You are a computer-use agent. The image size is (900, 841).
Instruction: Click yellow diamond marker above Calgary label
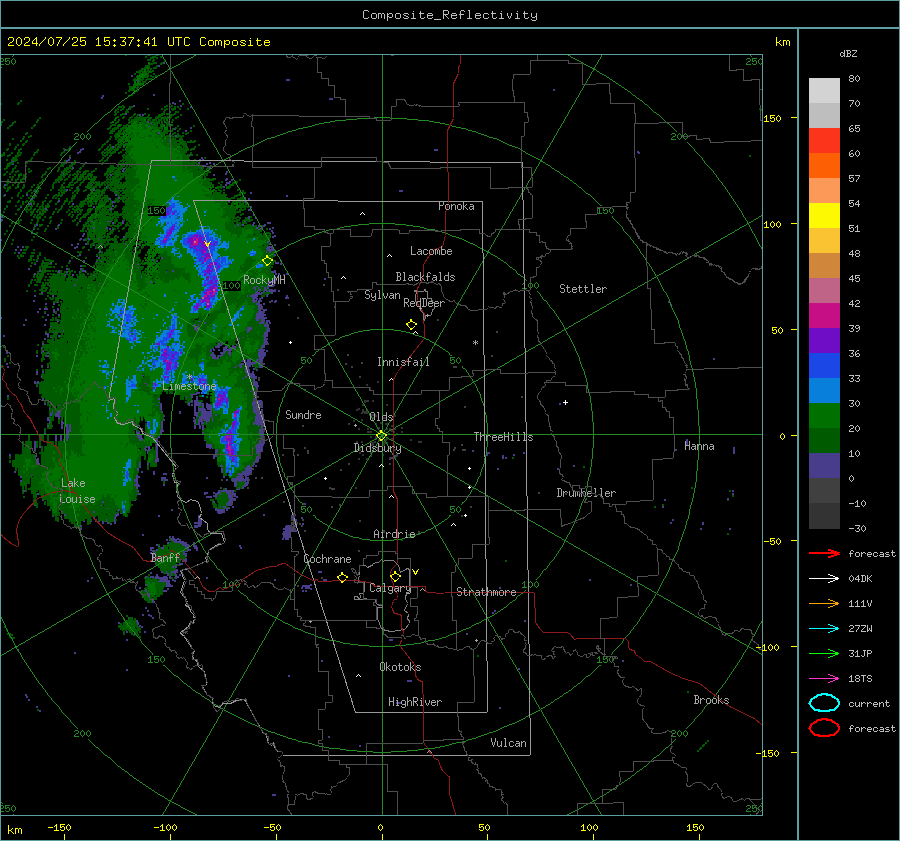click(395, 576)
